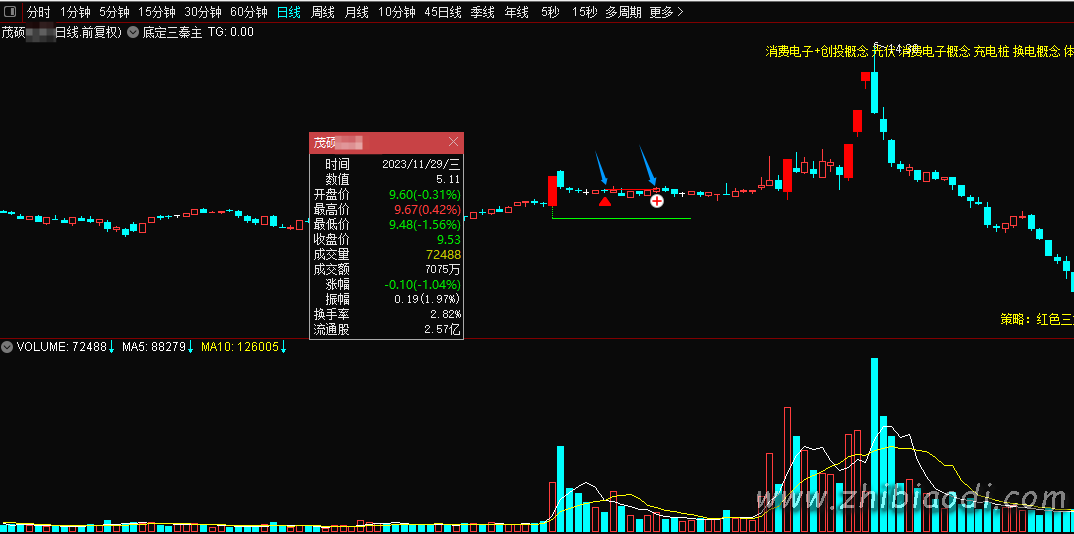Click the 底定三秦主 indicator name
Image resolution: width=1074 pixels, height=534 pixels.
172,31
